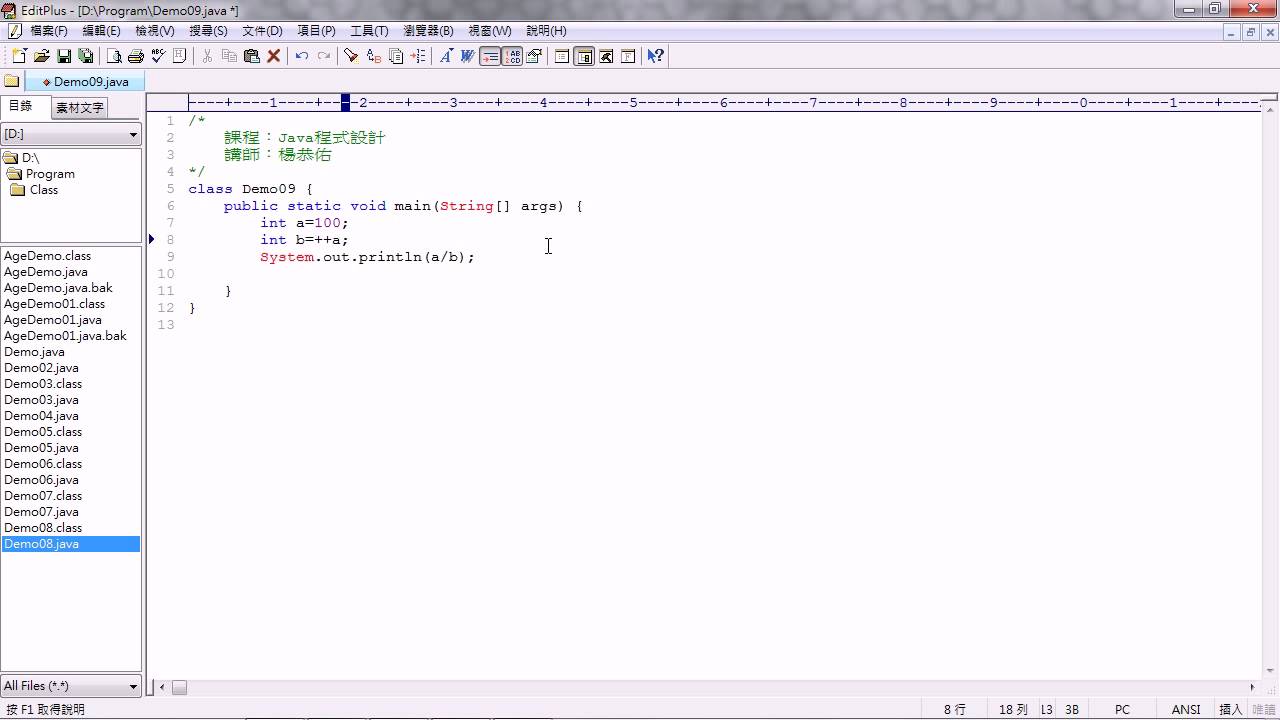Click the horizontal scrollbar thumb
Viewport: 1280px width, 720px height.
[179, 687]
